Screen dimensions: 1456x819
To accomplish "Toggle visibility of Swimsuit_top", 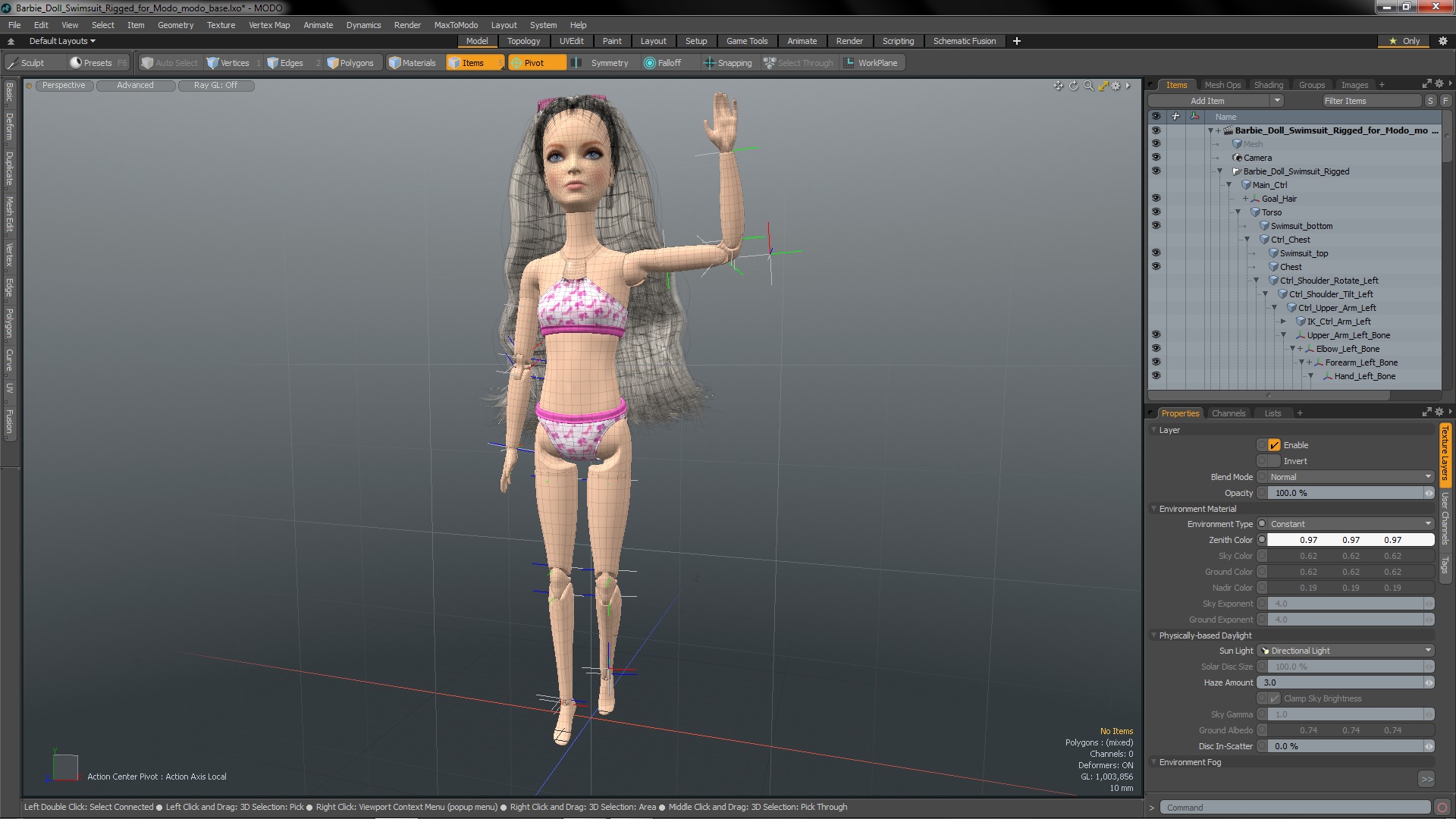I will point(1156,253).
